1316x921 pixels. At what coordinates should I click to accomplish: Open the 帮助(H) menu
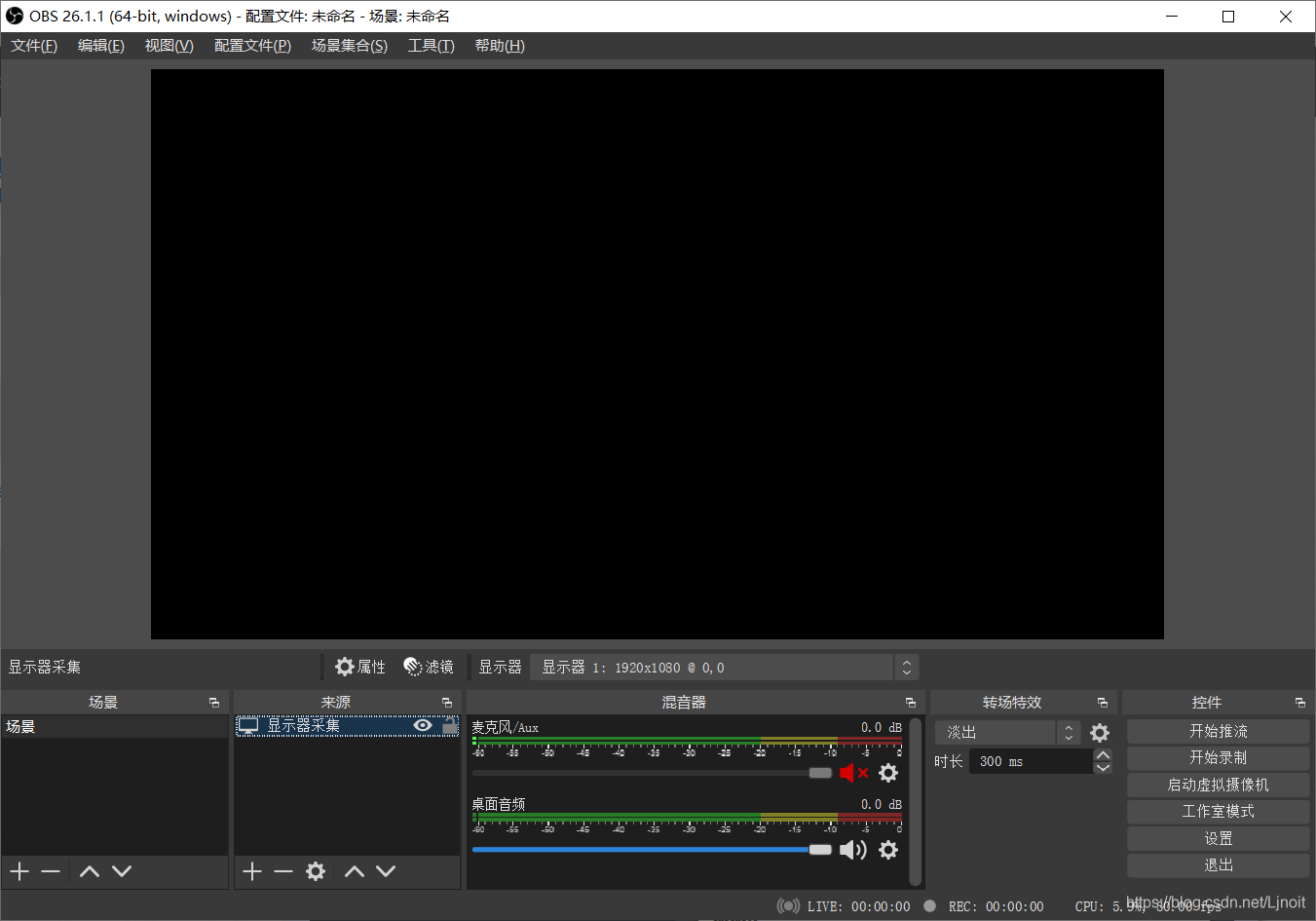tap(500, 46)
